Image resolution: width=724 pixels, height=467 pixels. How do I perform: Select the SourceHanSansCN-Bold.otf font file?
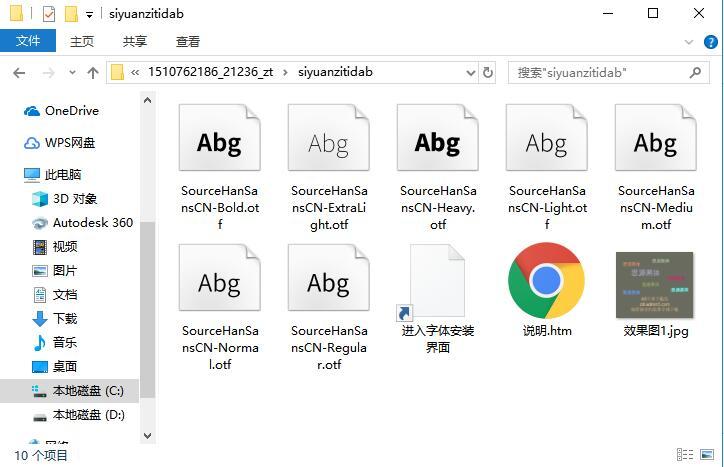coord(220,166)
